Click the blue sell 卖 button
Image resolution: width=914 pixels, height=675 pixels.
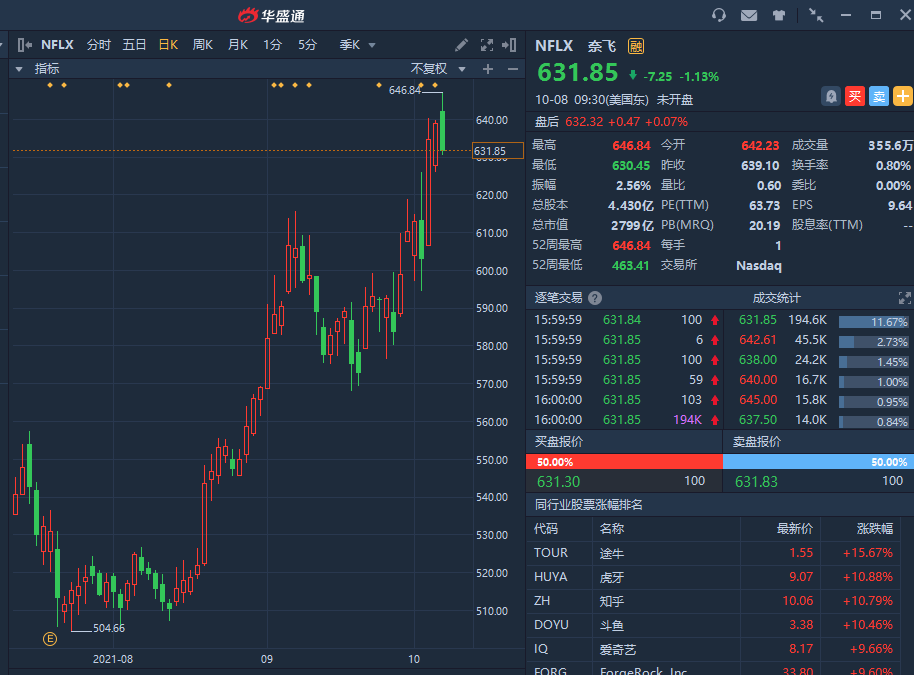click(x=879, y=96)
